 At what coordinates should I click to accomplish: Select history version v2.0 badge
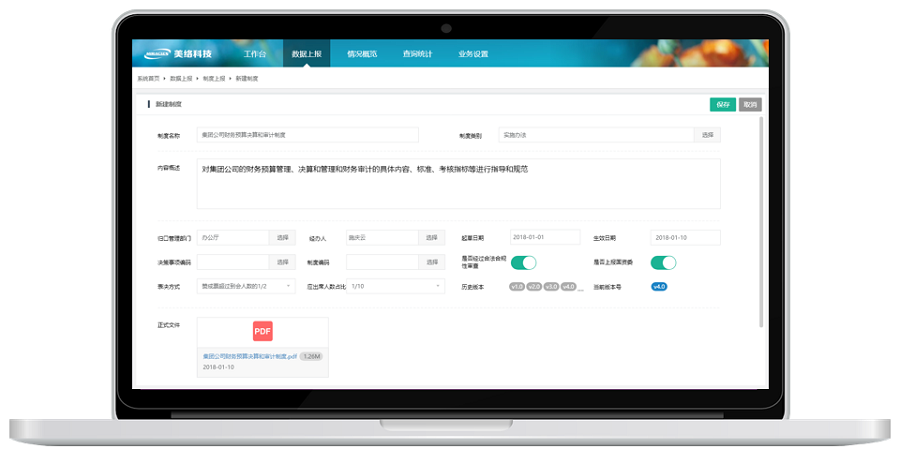point(534,287)
